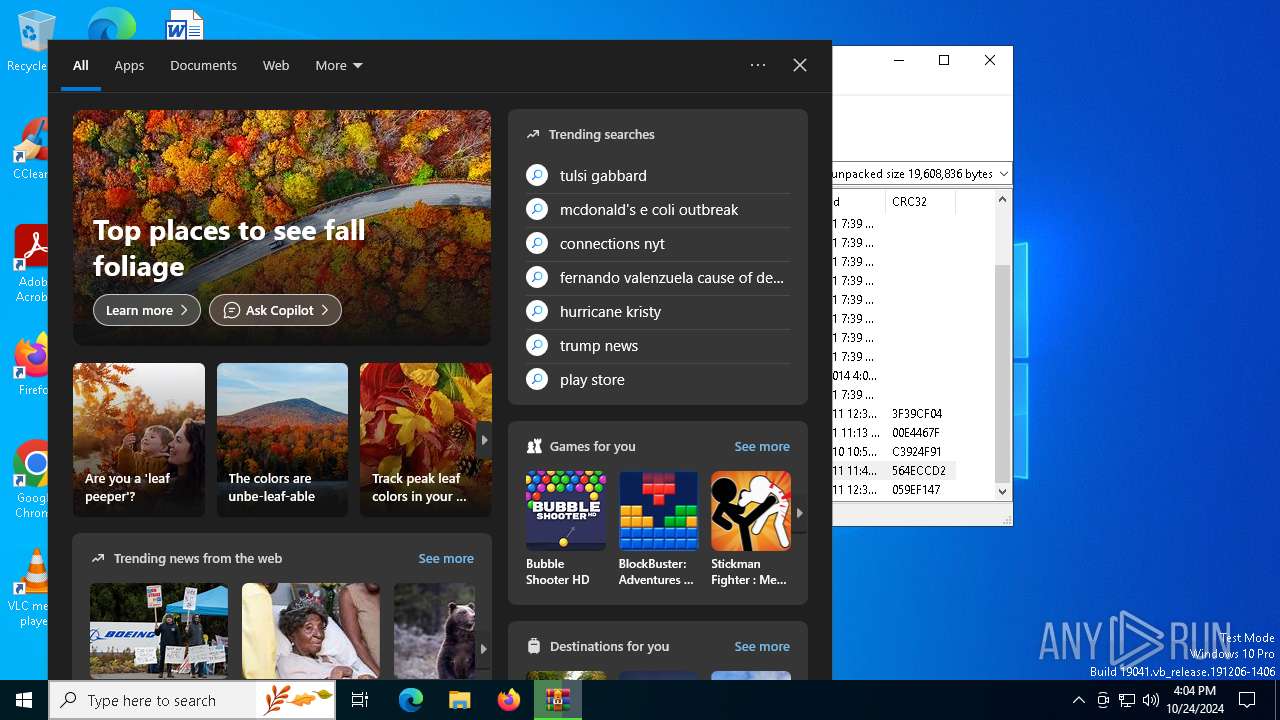Switch to the Web tab

(x=276, y=65)
